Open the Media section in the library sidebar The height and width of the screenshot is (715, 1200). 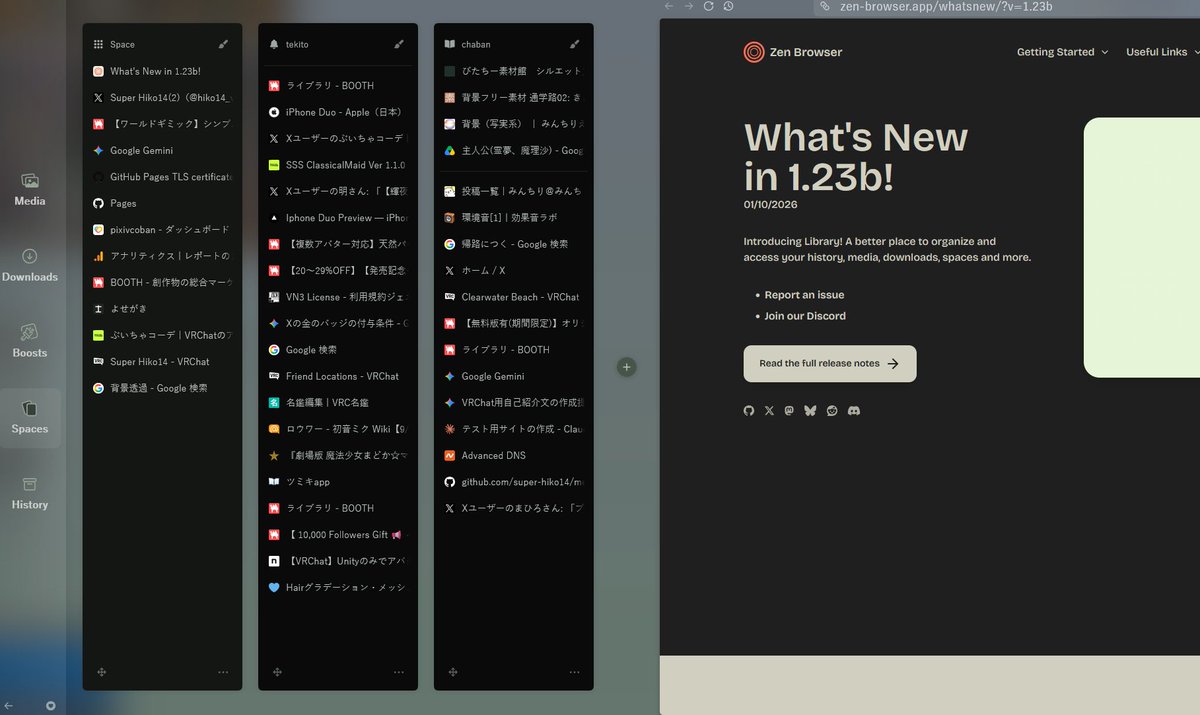(30, 189)
